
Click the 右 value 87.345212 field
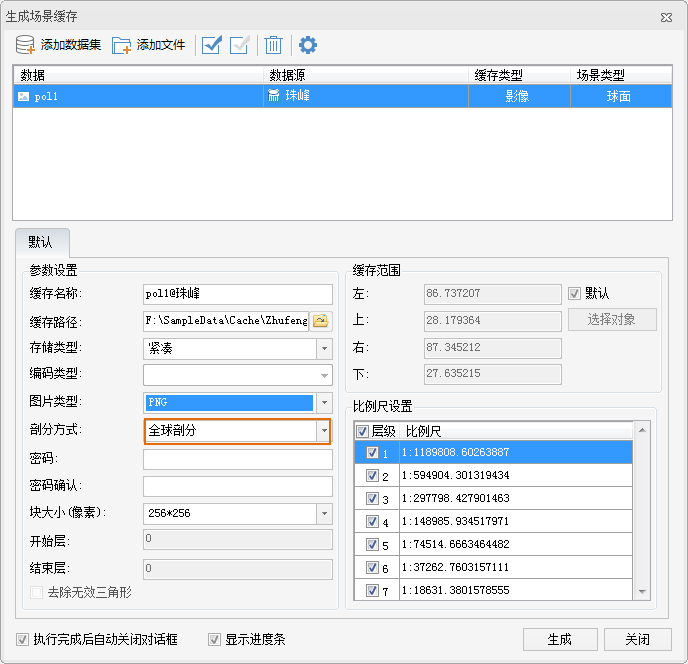492,348
